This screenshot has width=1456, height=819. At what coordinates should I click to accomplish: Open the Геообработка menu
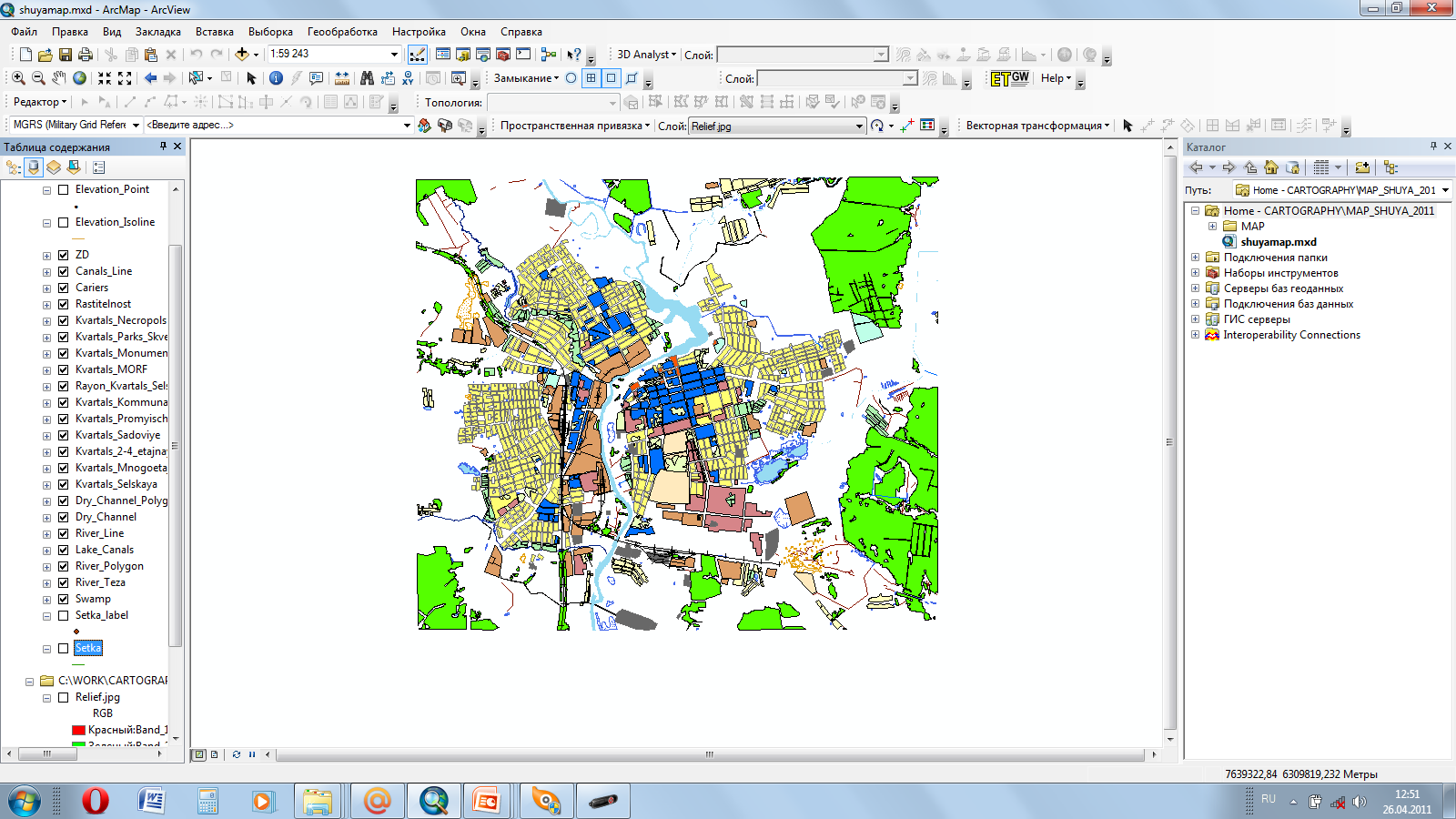(x=342, y=32)
